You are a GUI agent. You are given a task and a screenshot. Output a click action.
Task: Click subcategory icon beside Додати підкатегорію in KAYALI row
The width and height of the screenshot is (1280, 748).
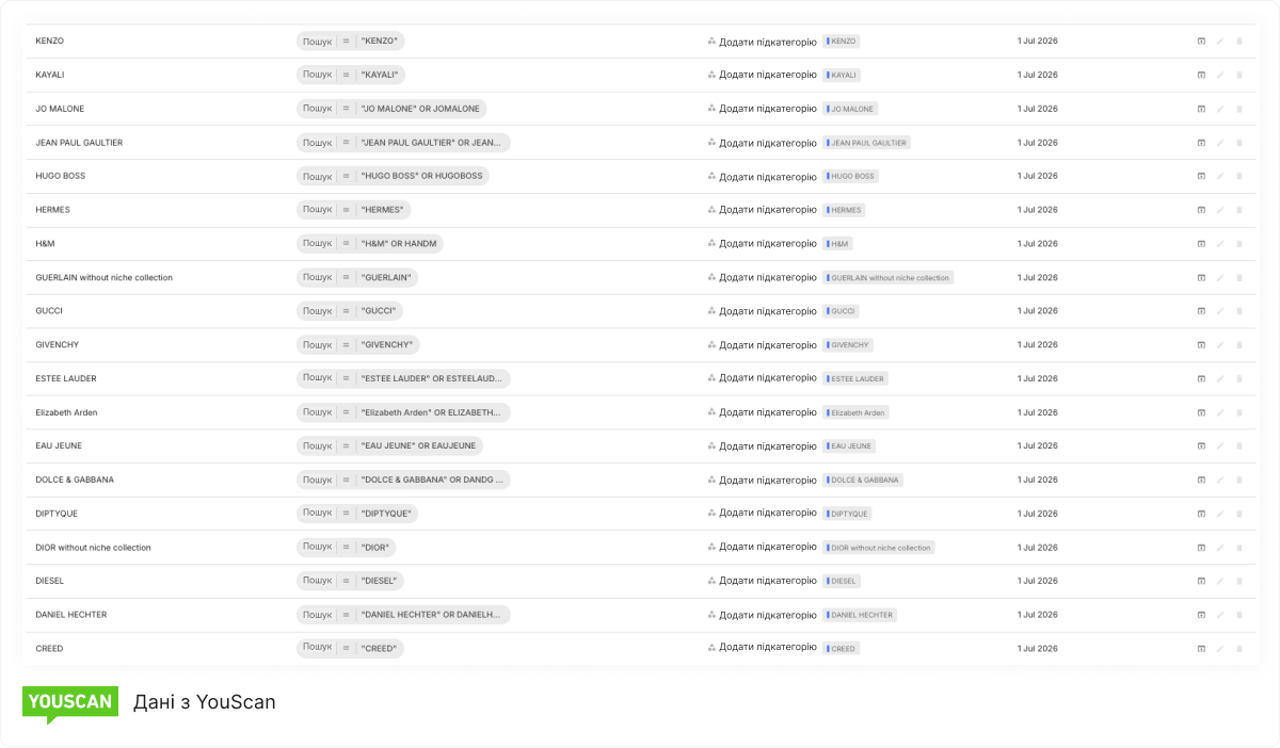click(711, 75)
